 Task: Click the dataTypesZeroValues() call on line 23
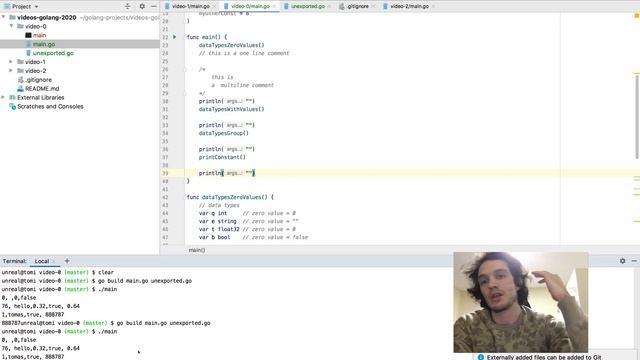pyautogui.click(x=231, y=45)
